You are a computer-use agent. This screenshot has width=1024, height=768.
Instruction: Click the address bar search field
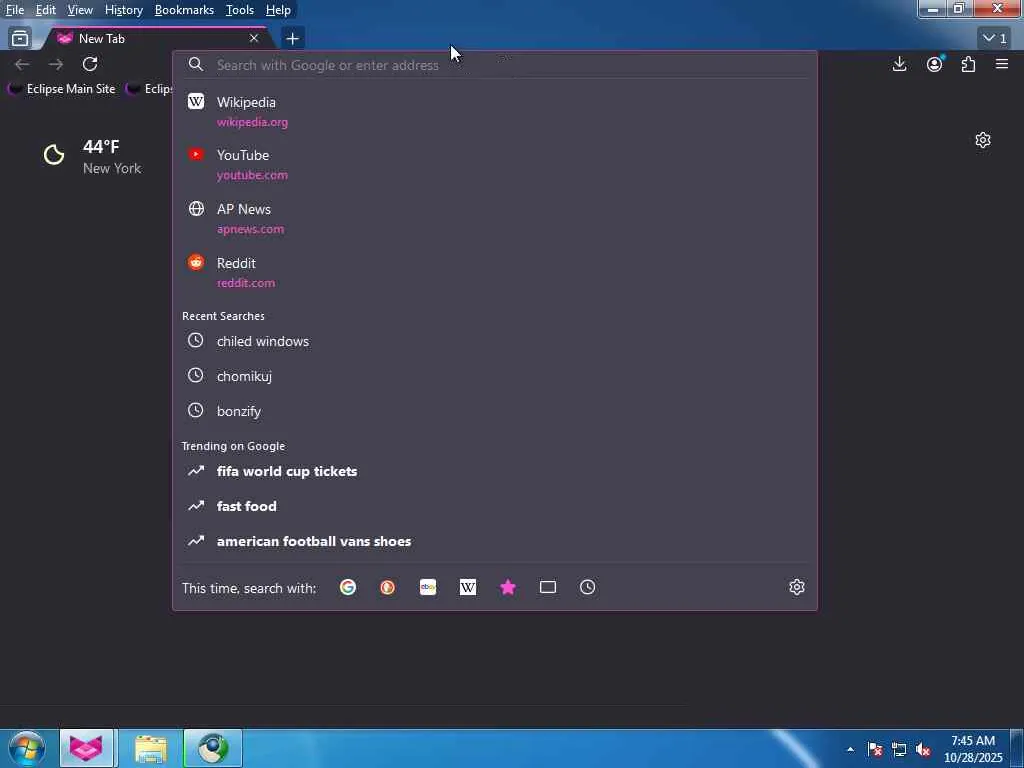[x=495, y=65]
